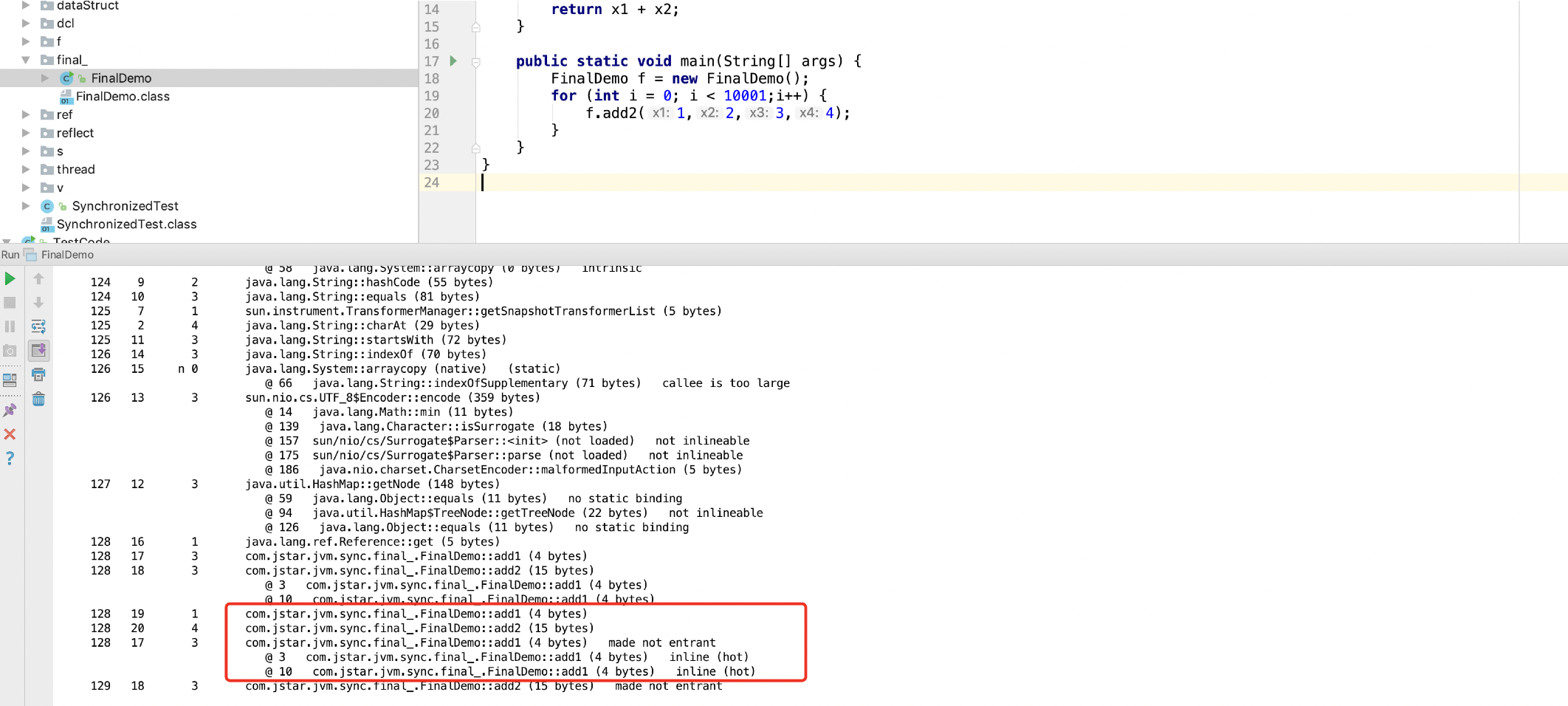Pin the Run tool window tab
Viewport: 1568px width, 706px height.
click(x=10, y=411)
